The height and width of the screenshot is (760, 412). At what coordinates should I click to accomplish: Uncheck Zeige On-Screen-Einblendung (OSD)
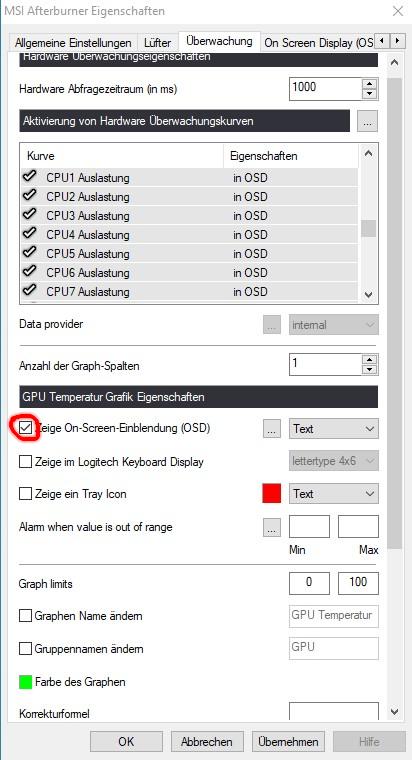click(26, 428)
